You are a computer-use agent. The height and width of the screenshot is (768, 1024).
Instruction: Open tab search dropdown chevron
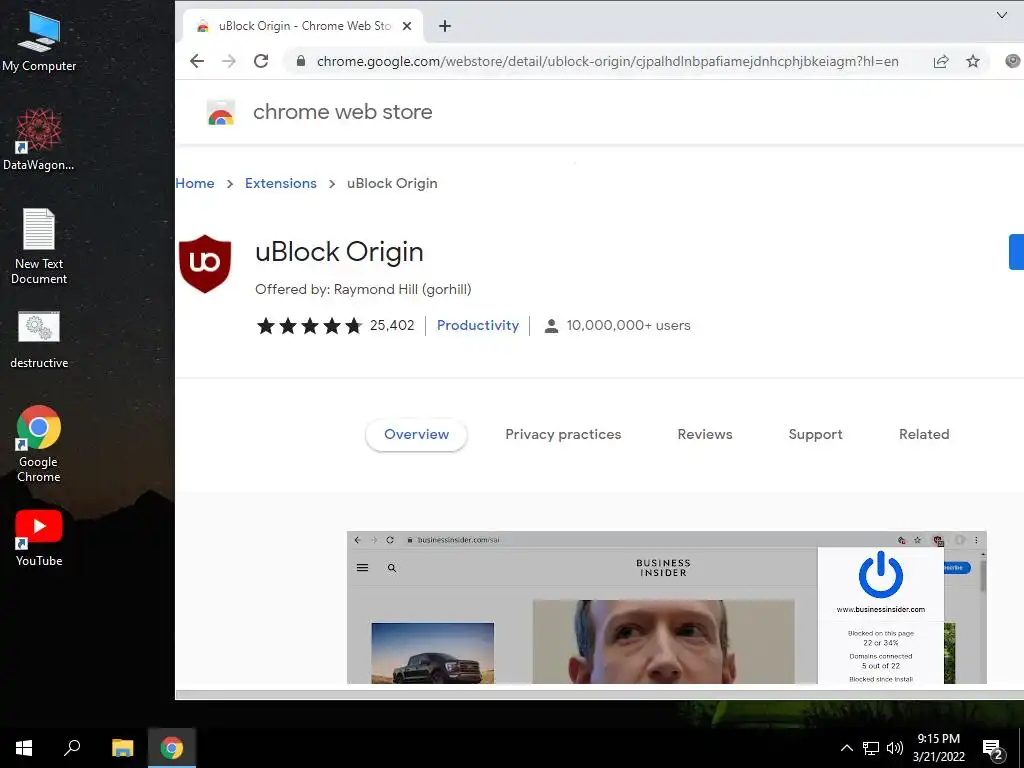click(x=1002, y=15)
